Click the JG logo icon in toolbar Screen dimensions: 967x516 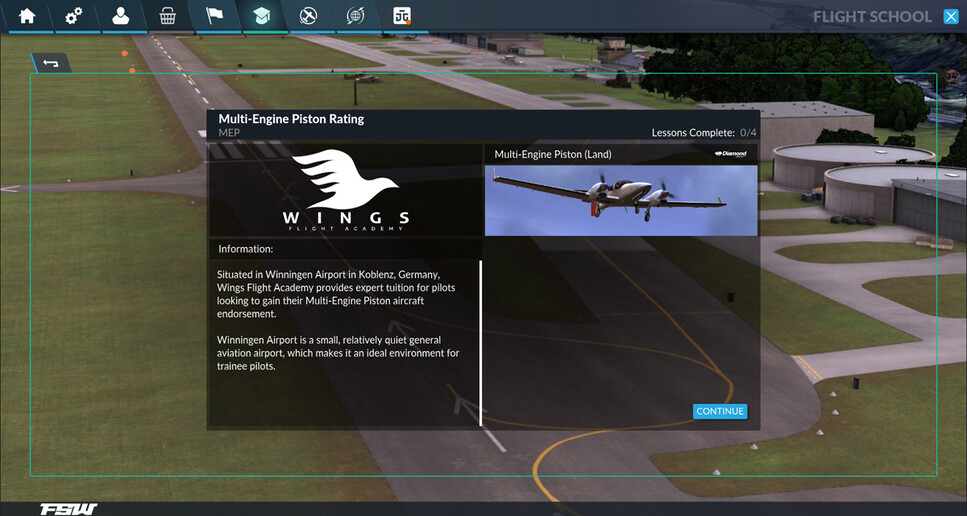coord(402,16)
